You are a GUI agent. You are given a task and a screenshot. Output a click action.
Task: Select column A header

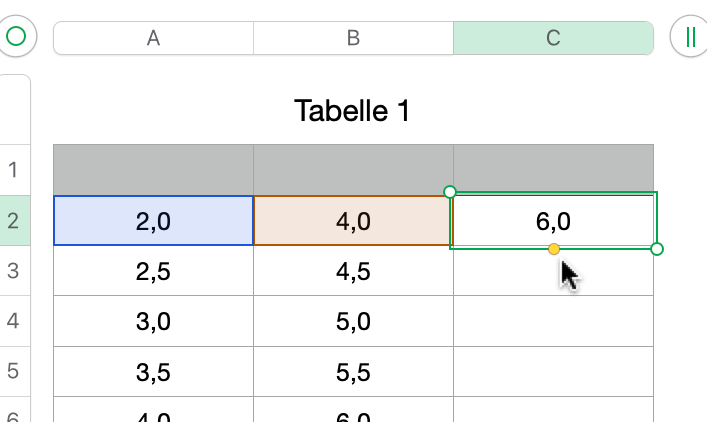click(x=153, y=38)
